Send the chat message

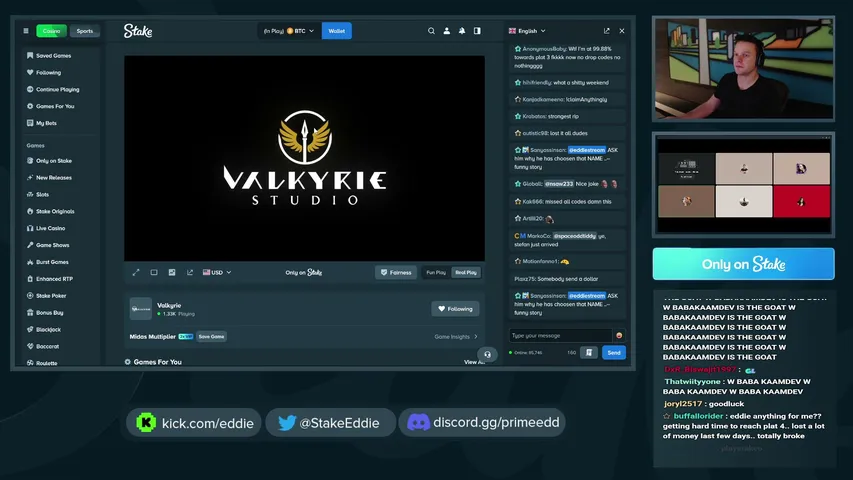coord(614,353)
